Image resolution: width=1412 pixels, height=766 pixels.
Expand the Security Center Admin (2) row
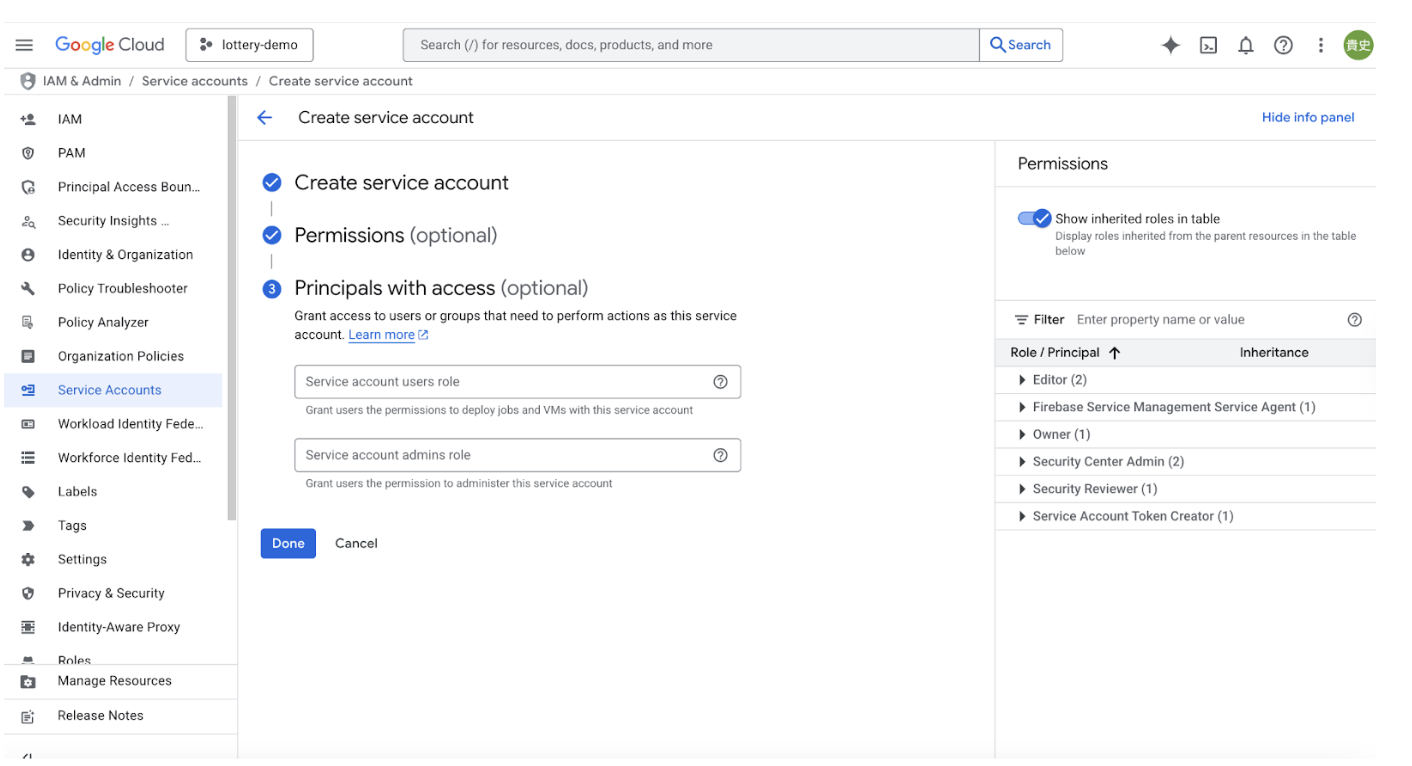[1022, 462]
